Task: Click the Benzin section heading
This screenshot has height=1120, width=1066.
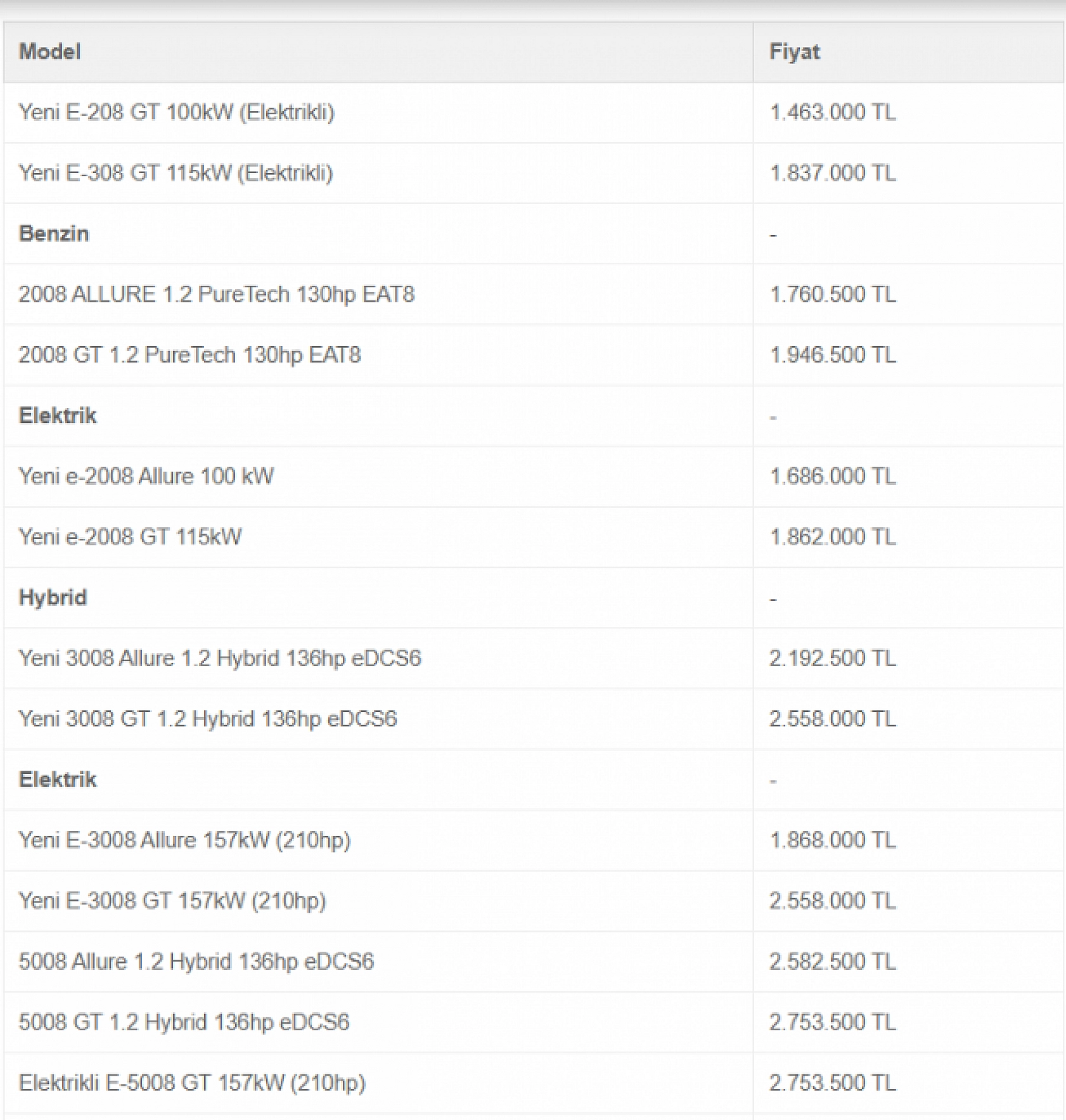Action: 54,234
